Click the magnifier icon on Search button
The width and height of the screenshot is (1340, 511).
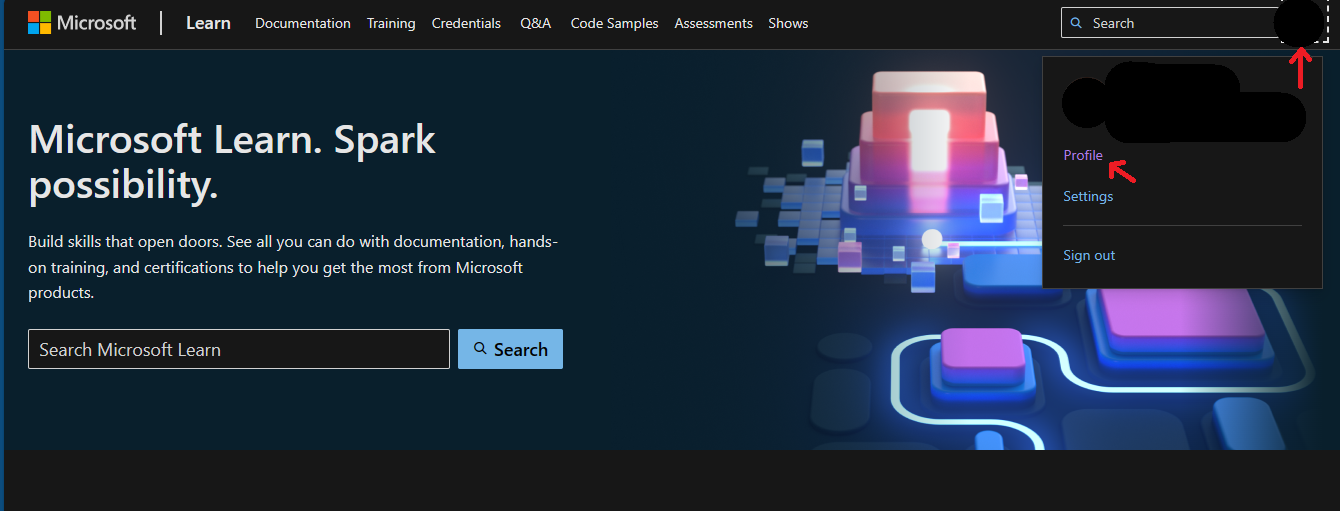coord(480,348)
